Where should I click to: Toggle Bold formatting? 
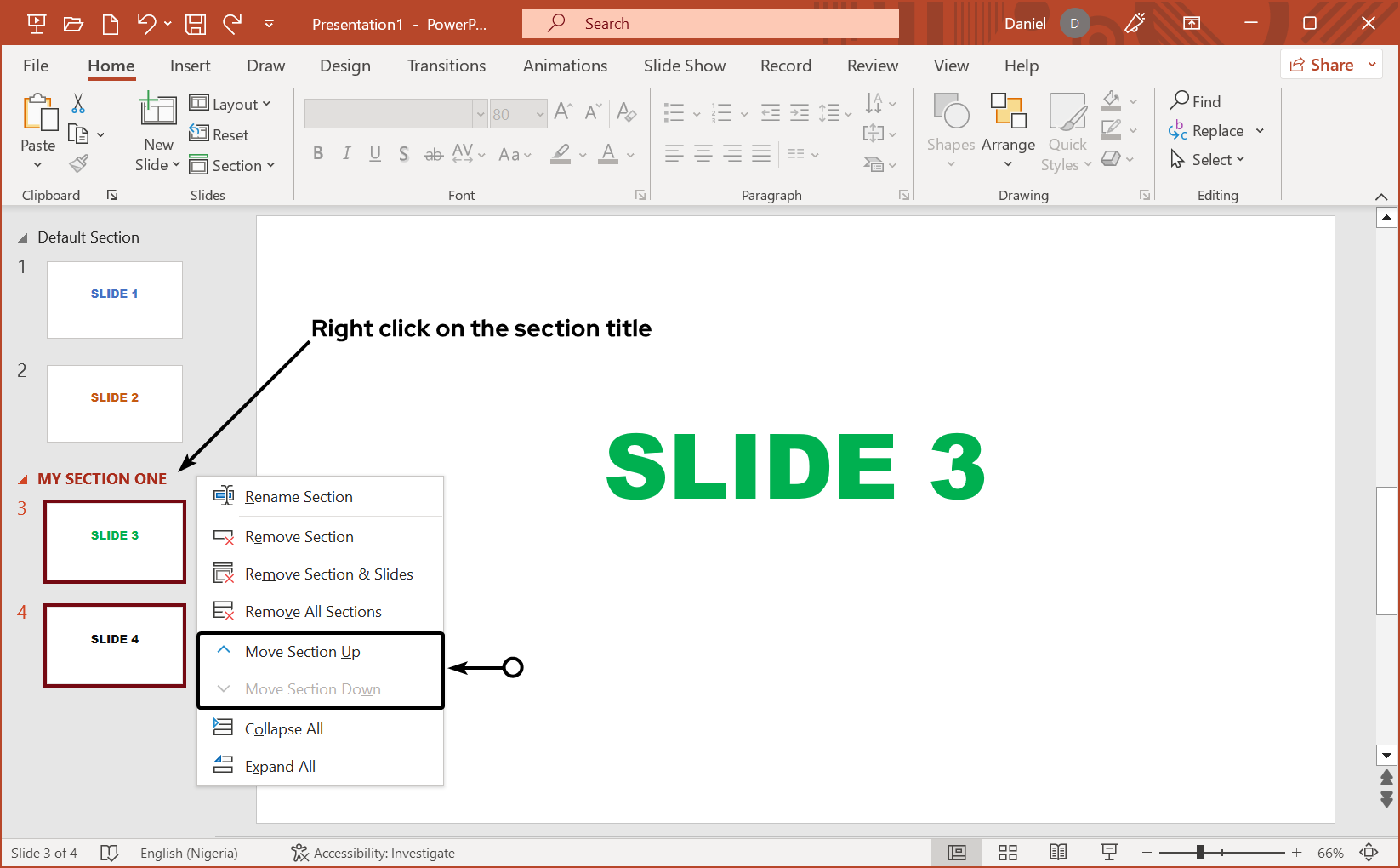[x=318, y=154]
